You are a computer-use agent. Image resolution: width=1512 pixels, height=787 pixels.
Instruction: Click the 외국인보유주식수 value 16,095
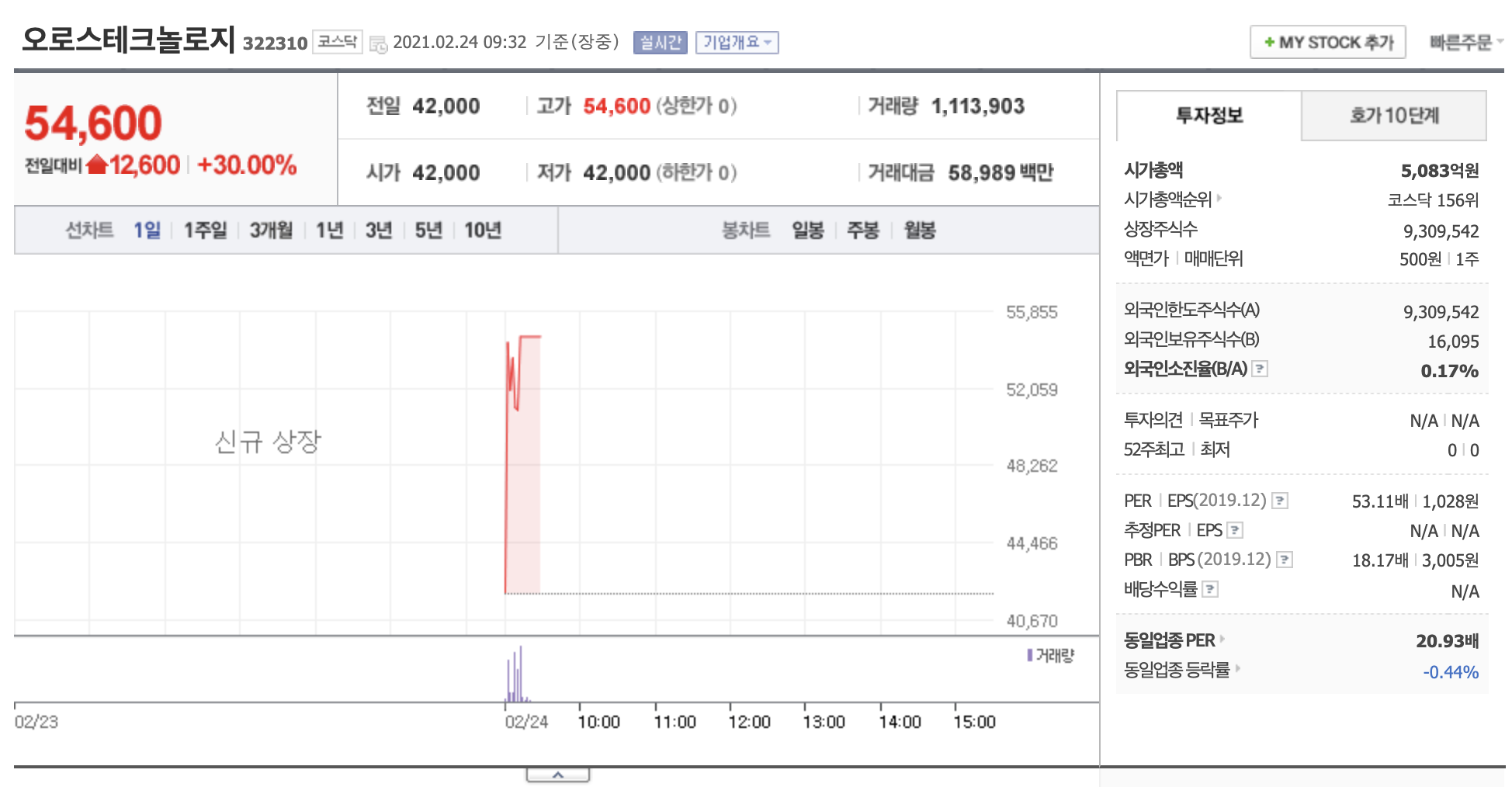click(x=1454, y=341)
